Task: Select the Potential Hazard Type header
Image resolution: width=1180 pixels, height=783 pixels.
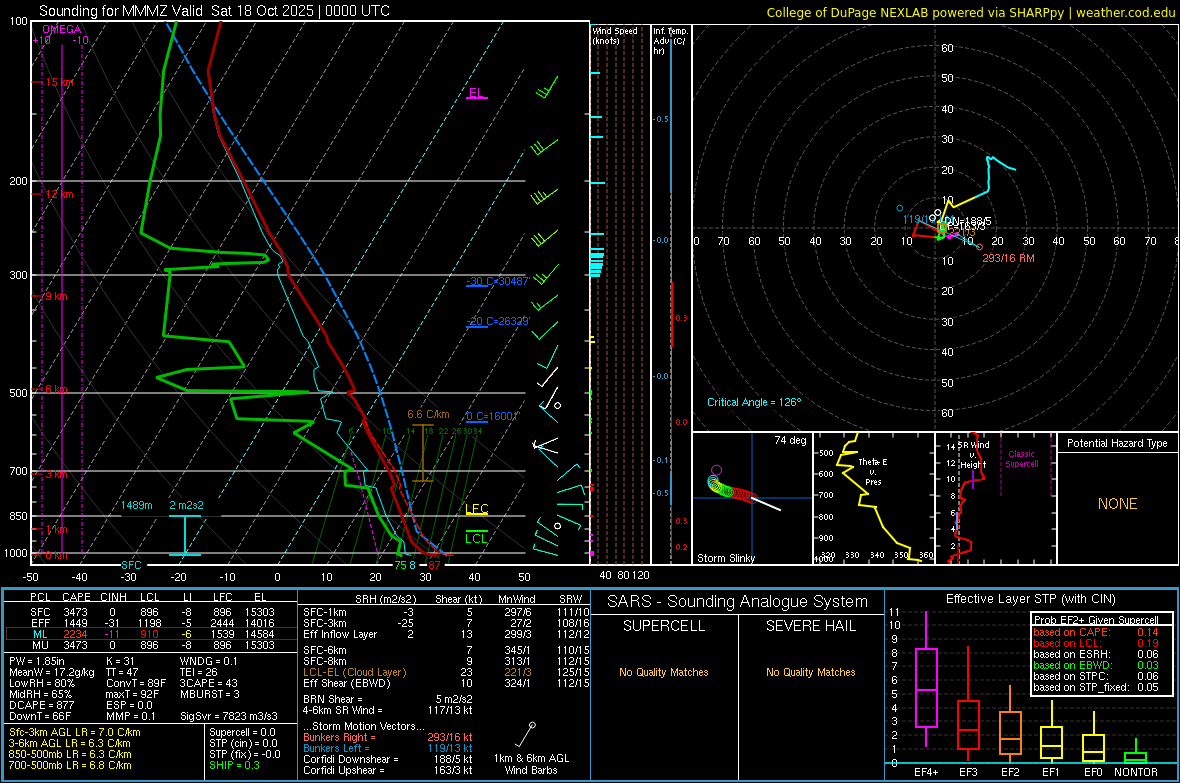Action: tap(1118, 443)
